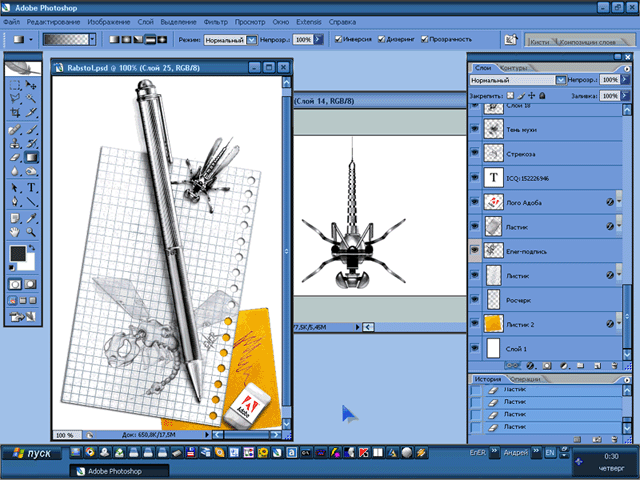Switch to the Операции tab
Screen dimensions: 640x480
tap(525, 379)
